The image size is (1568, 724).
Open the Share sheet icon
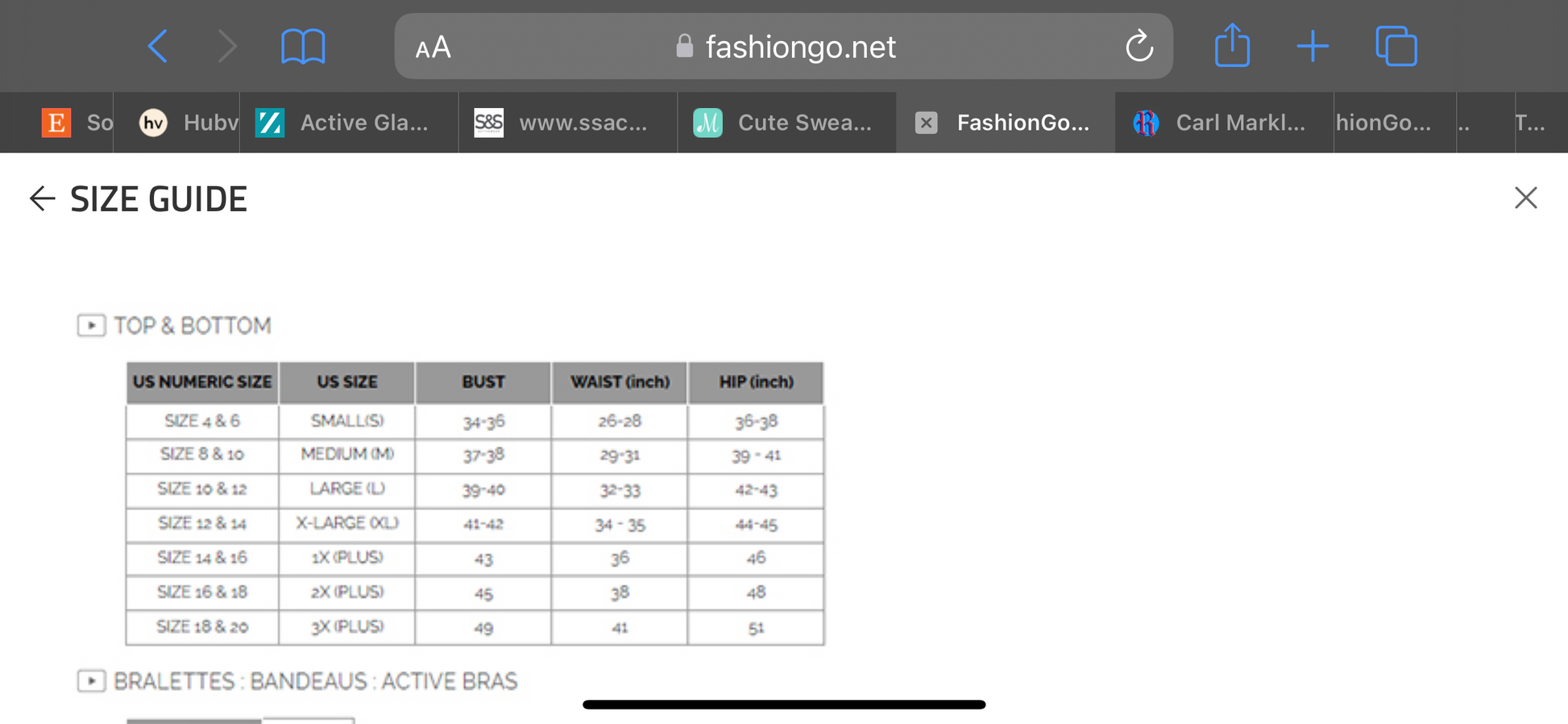[x=1232, y=46]
